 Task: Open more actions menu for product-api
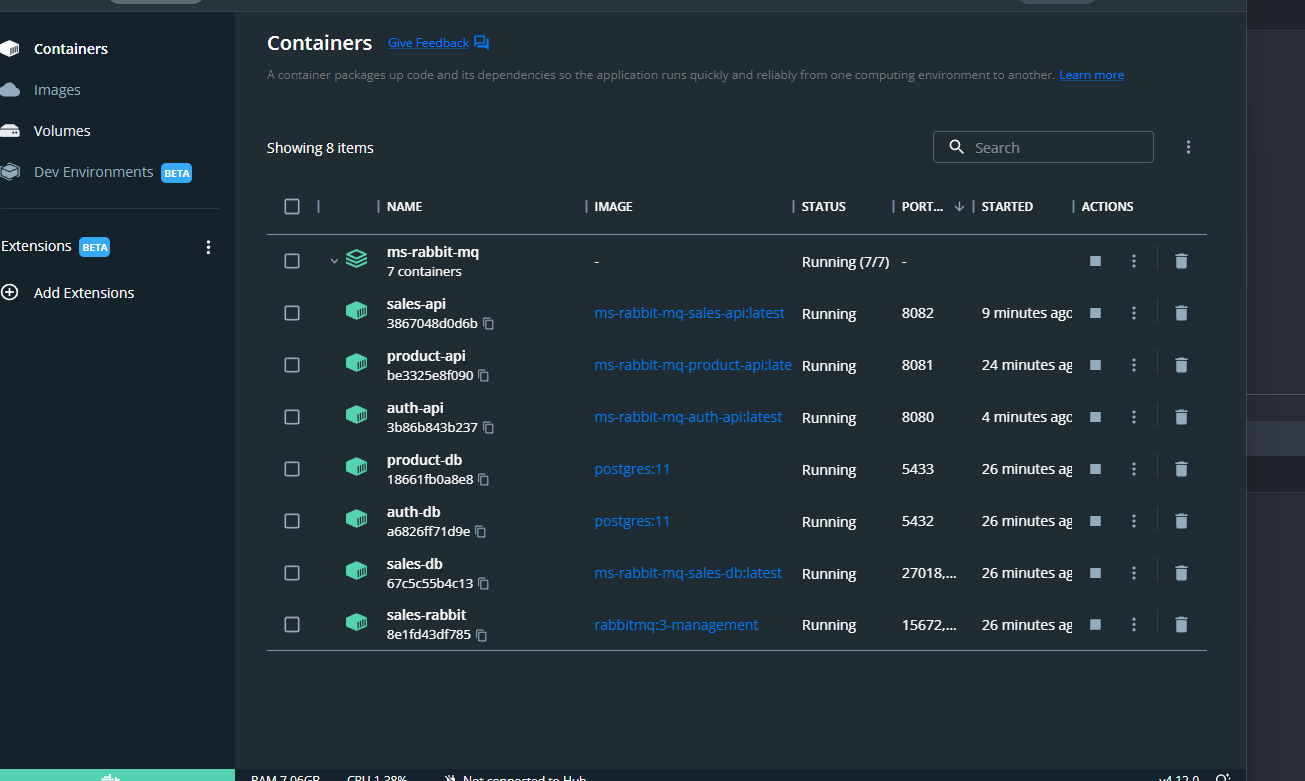(1134, 365)
